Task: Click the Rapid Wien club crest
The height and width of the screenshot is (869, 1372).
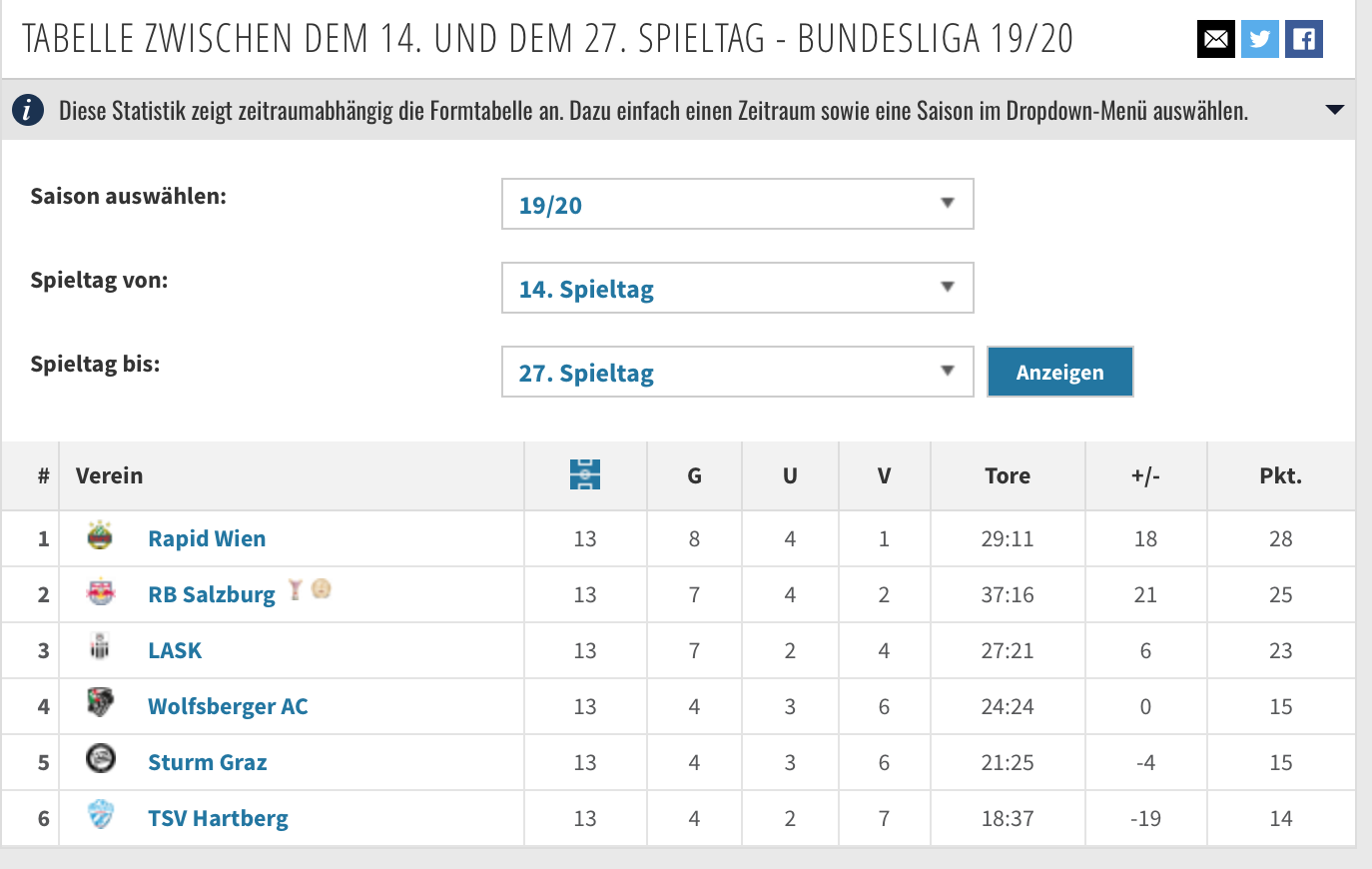Action: click(x=100, y=536)
